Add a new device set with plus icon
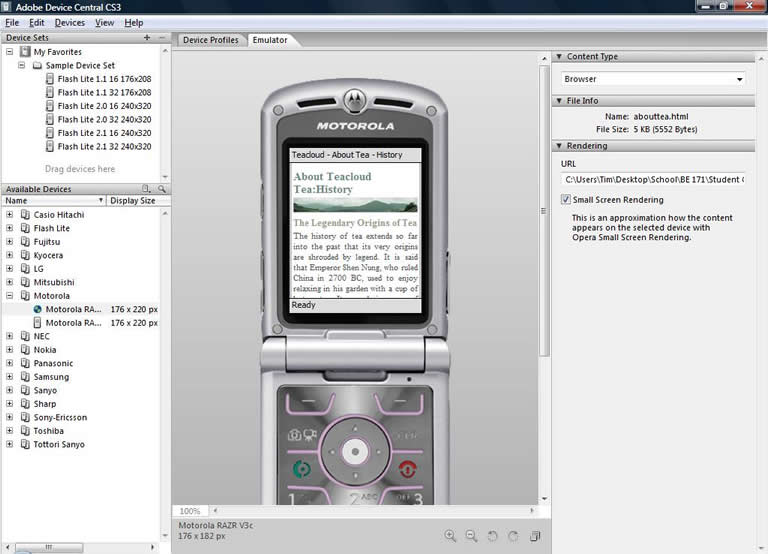The width and height of the screenshot is (768, 554). coord(146,37)
